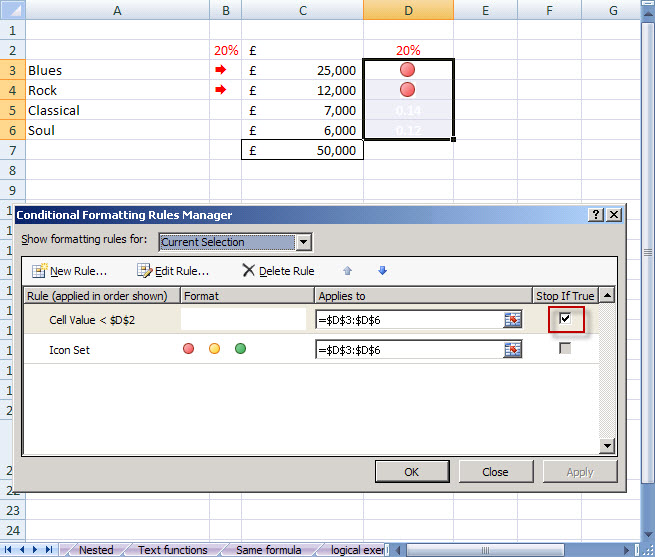Click the Applies to field for Cell Value

[x=408, y=320]
